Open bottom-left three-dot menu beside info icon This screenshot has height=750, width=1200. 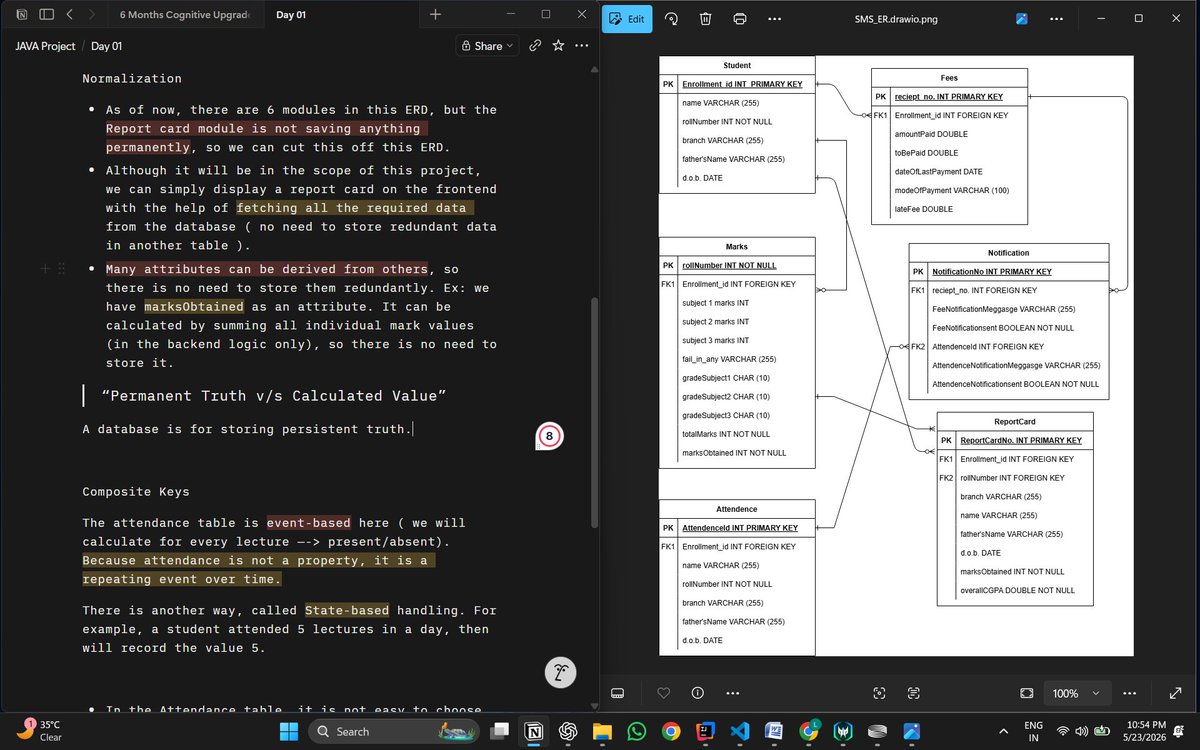click(x=732, y=693)
